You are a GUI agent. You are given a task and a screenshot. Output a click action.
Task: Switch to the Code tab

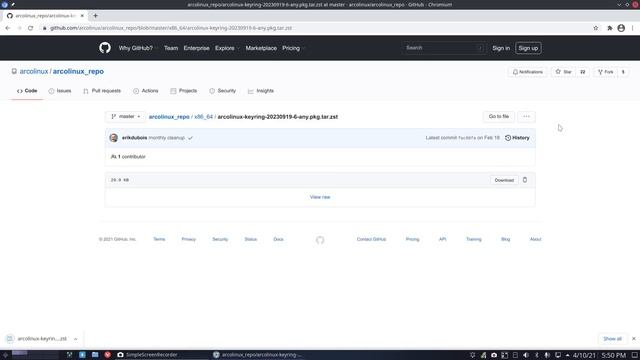[27, 91]
